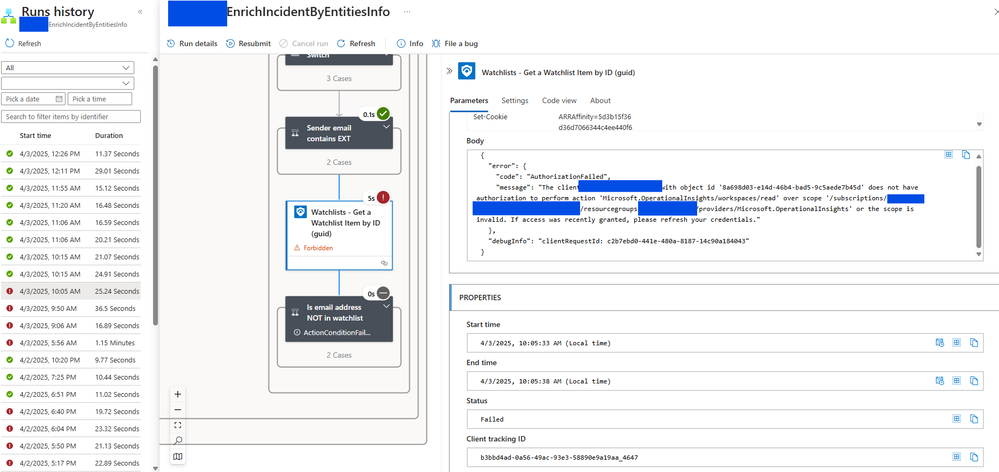This screenshot has width=999, height=472.
Task: Switch to the Settings tab
Action: tap(515, 101)
